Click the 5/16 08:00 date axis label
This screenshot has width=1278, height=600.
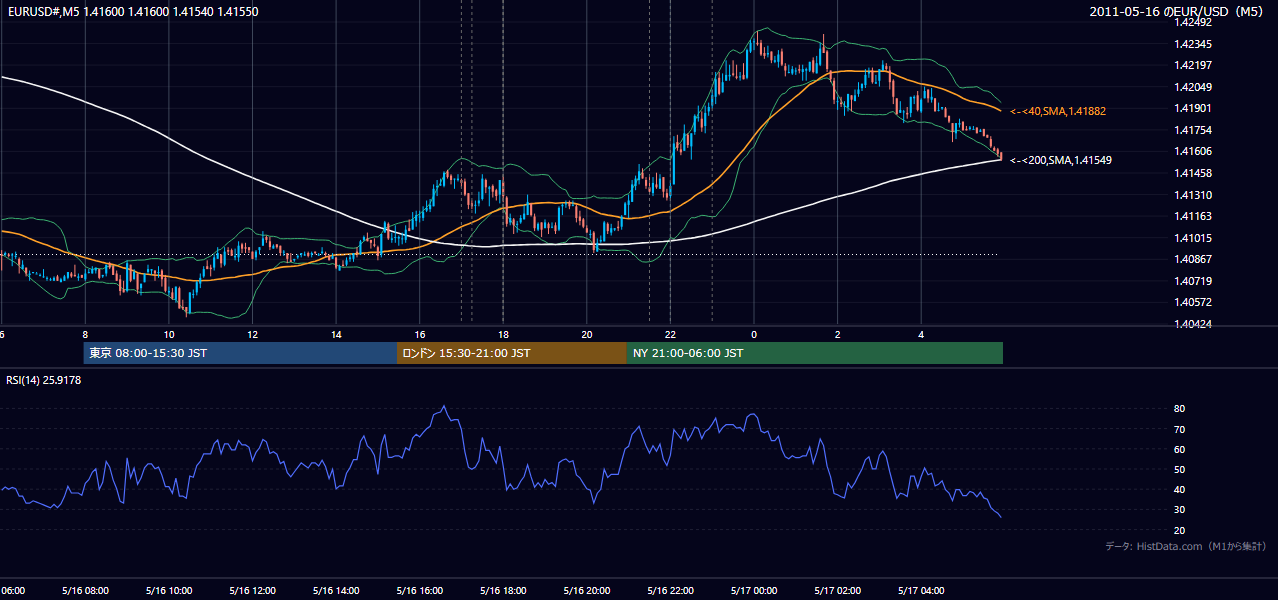click(85, 591)
